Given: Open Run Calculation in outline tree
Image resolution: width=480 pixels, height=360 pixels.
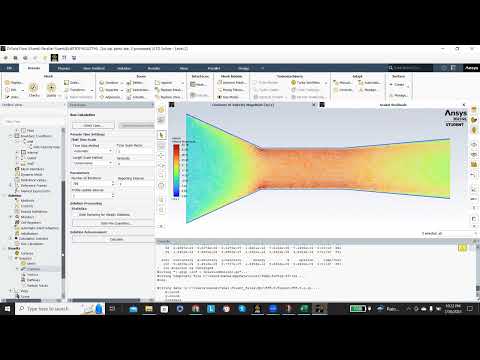Looking at the screenshot, I should [x=29, y=244].
